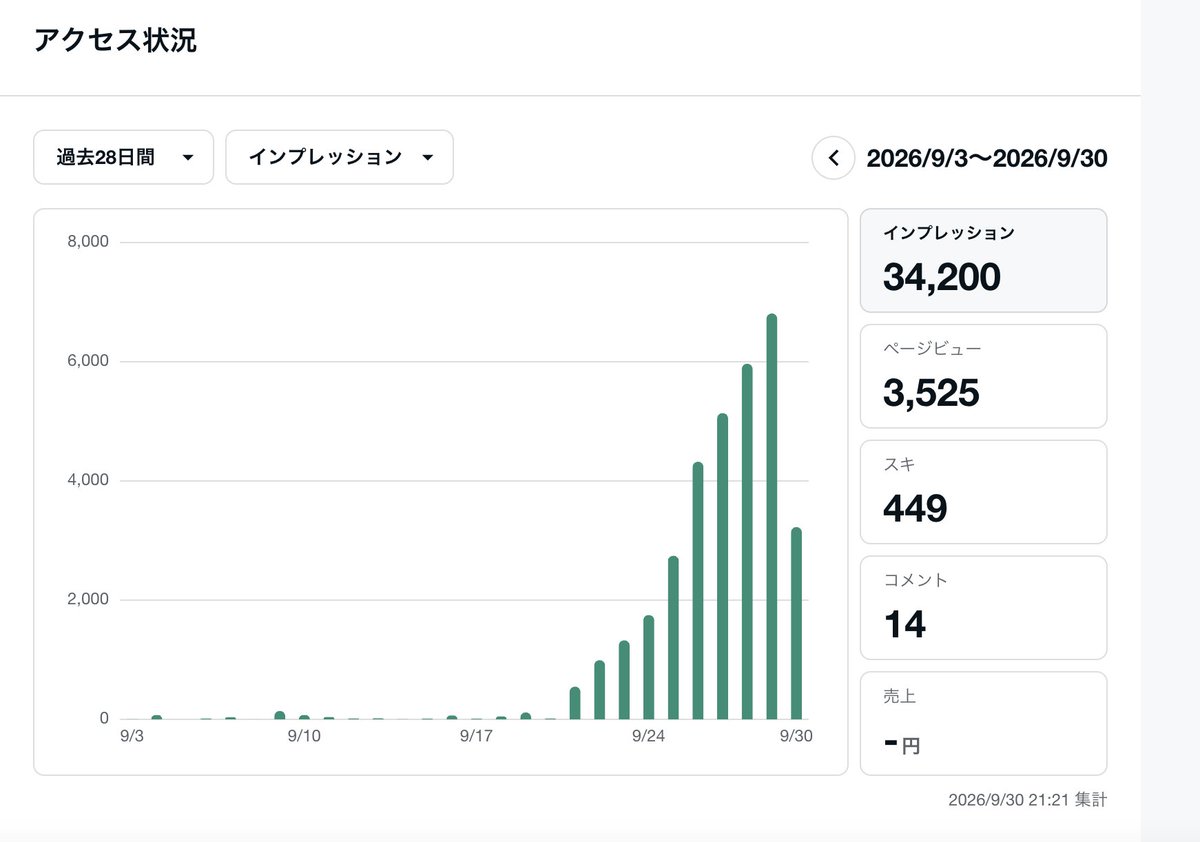This screenshot has height=842, width=1200.
Task: Click the 9/30 x-axis label
Action: 797,736
